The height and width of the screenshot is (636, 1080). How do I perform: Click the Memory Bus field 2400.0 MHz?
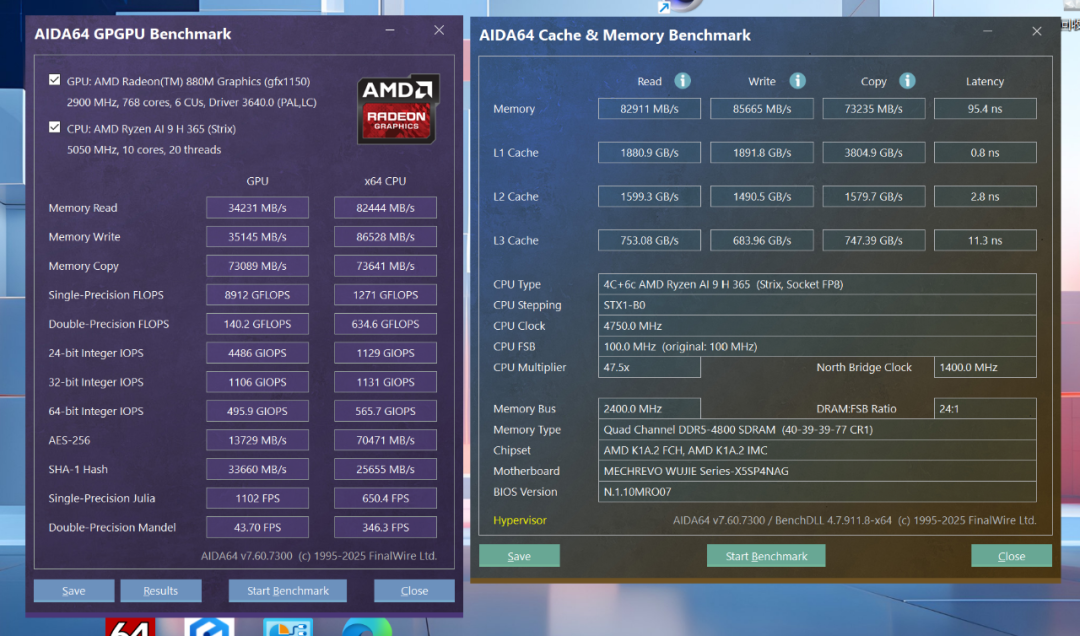(650, 409)
